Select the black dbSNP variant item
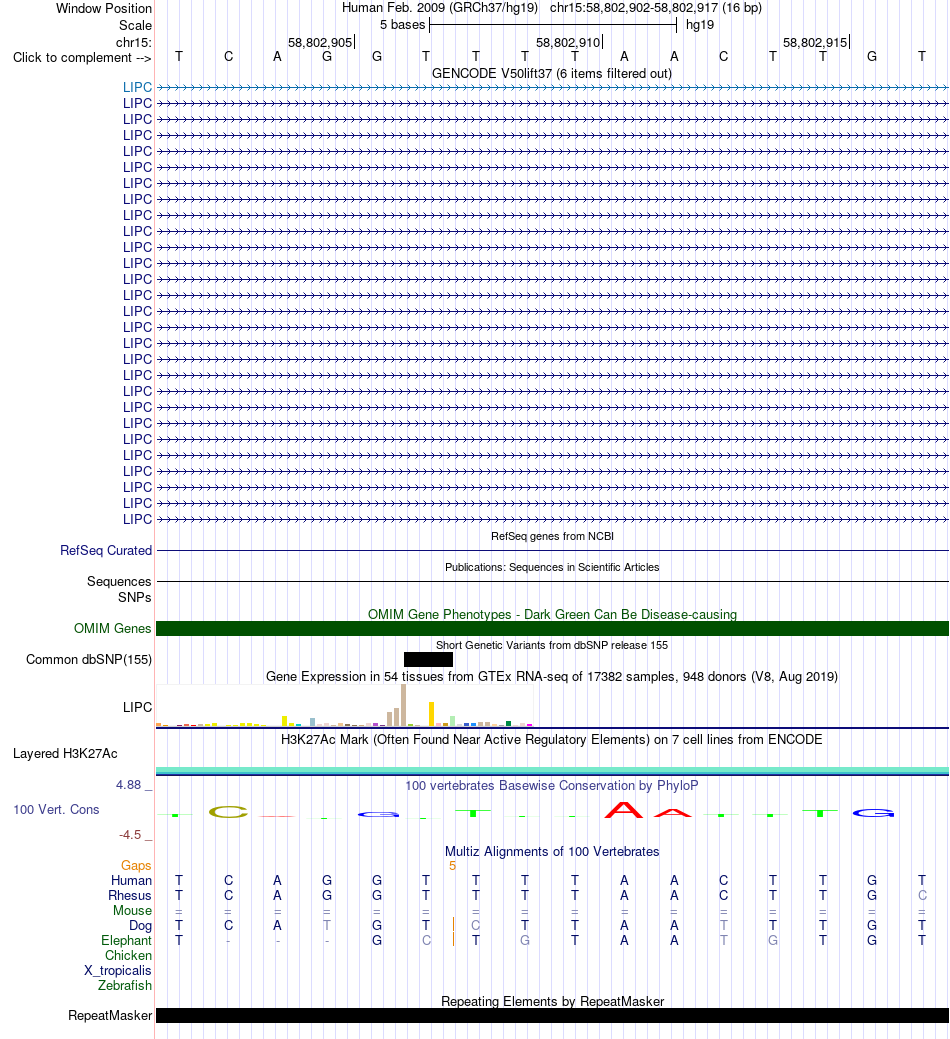950x1039 pixels. 428,659
